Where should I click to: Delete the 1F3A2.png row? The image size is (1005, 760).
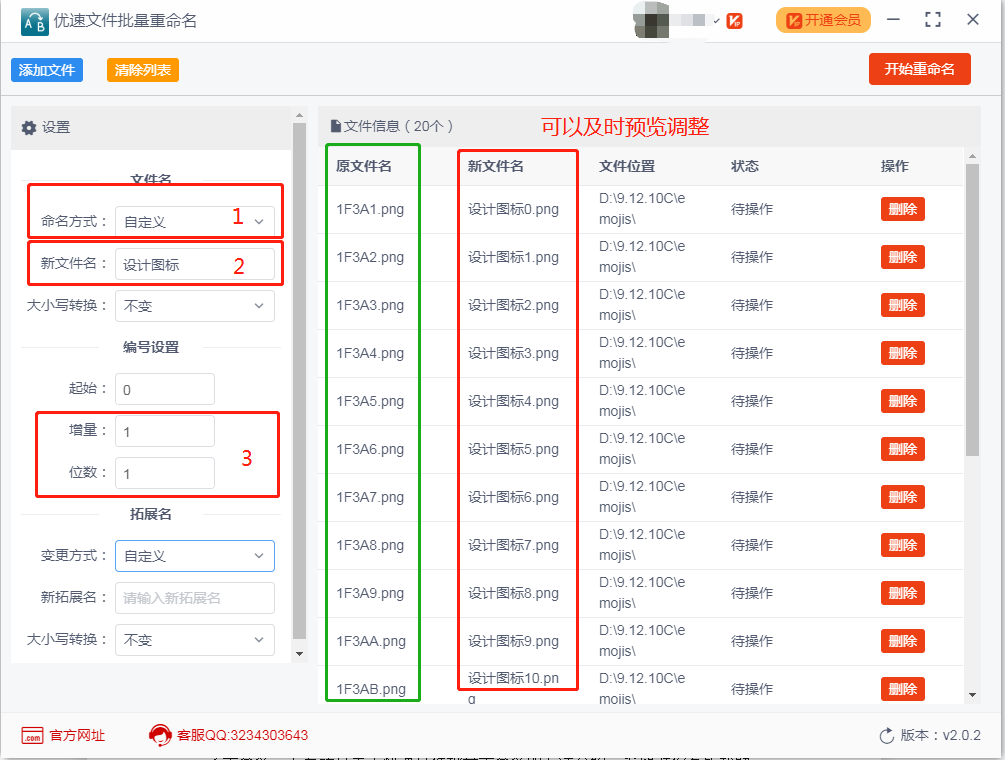pyautogui.click(x=902, y=257)
